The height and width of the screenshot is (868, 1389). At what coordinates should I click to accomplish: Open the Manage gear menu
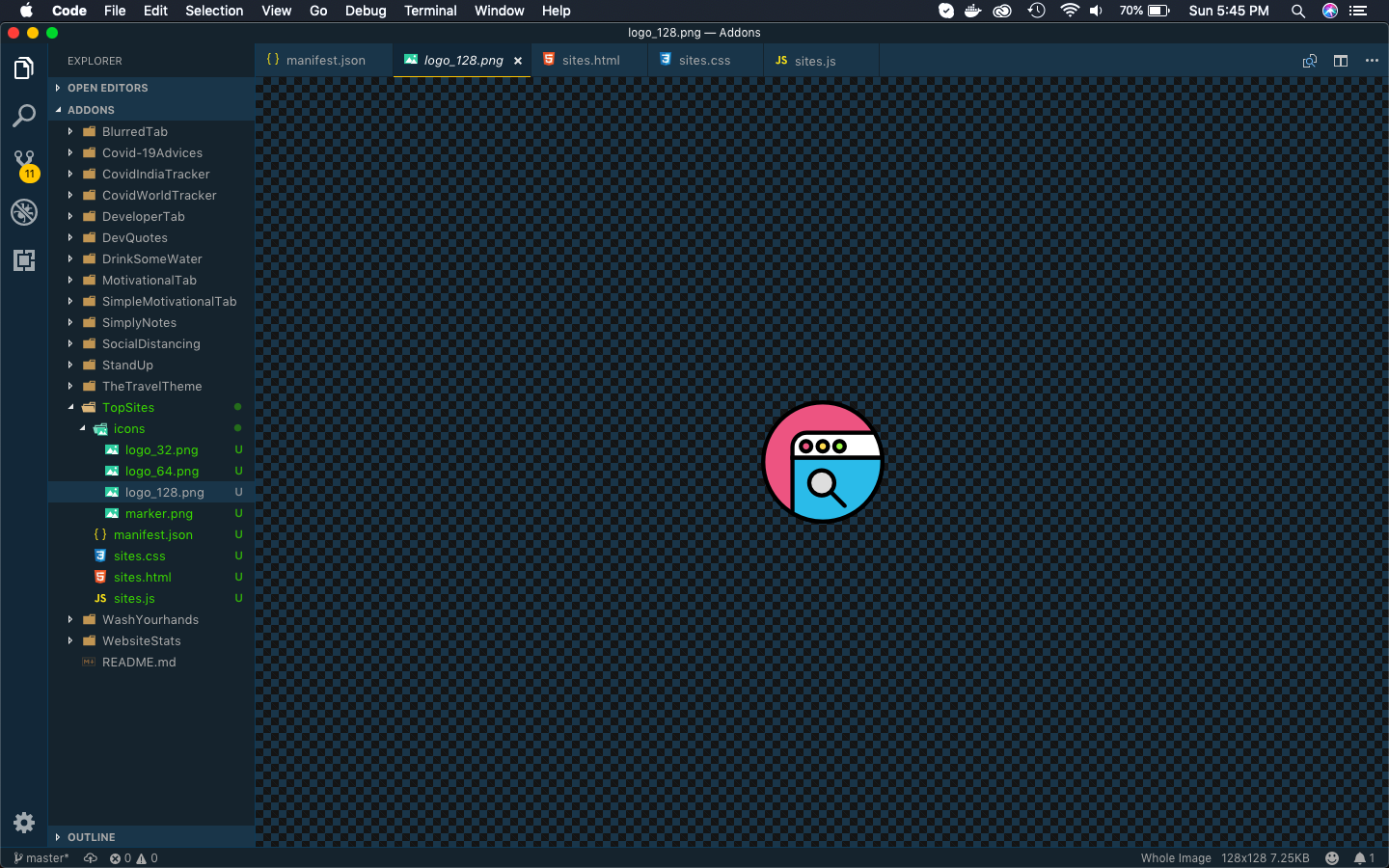pyautogui.click(x=24, y=823)
